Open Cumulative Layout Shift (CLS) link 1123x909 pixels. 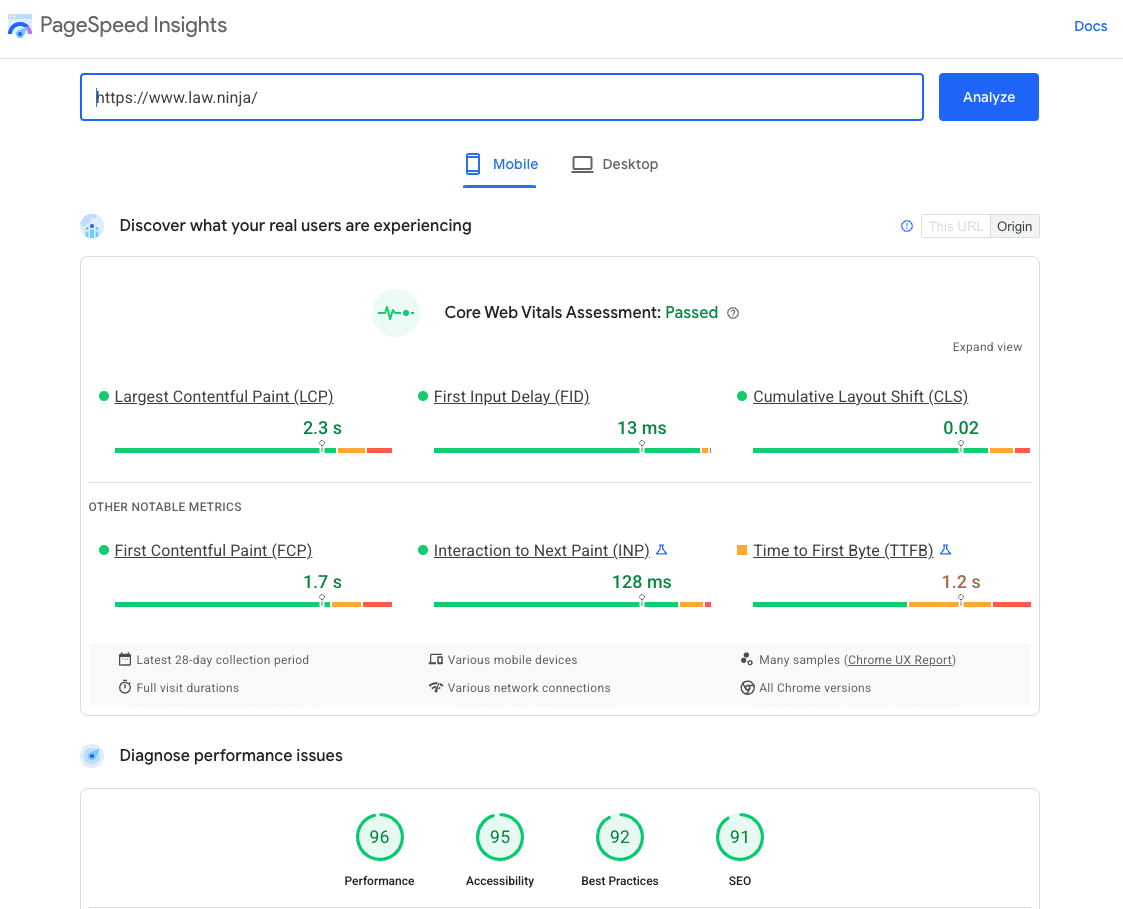pos(860,397)
